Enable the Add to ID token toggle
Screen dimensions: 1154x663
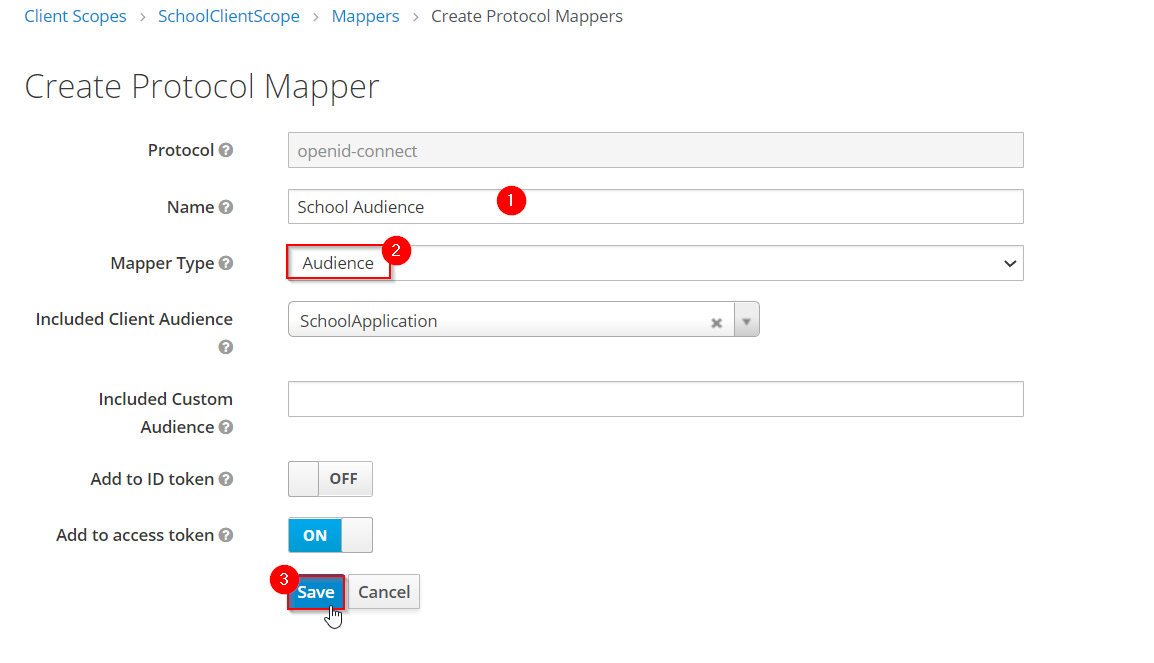[330, 479]
